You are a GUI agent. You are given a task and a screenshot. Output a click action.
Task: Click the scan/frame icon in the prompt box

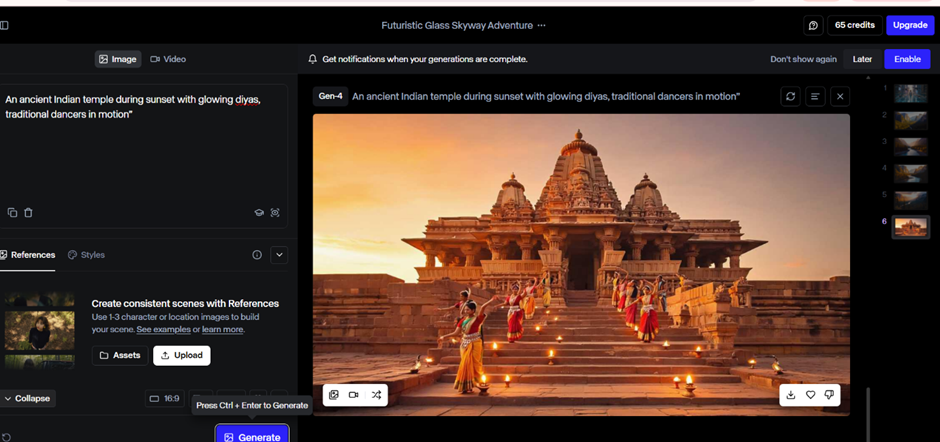[x=275, y=212]
